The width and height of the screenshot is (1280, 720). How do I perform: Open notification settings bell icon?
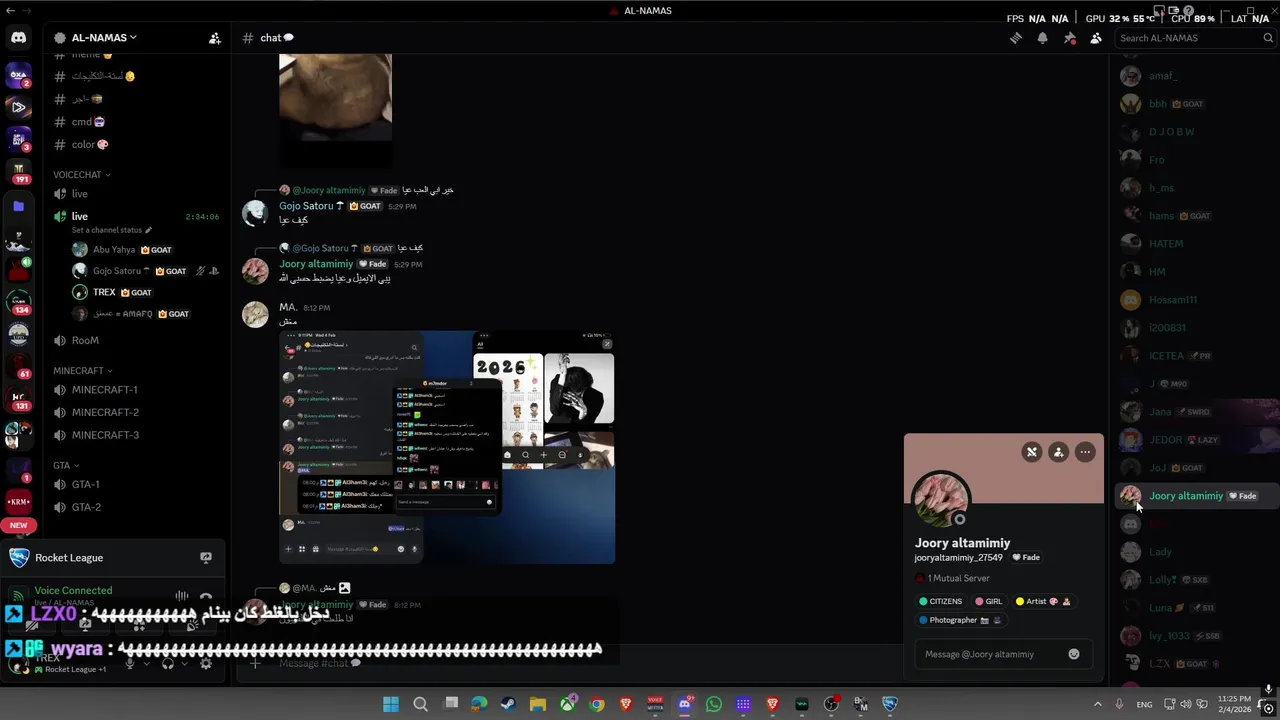1042,38
